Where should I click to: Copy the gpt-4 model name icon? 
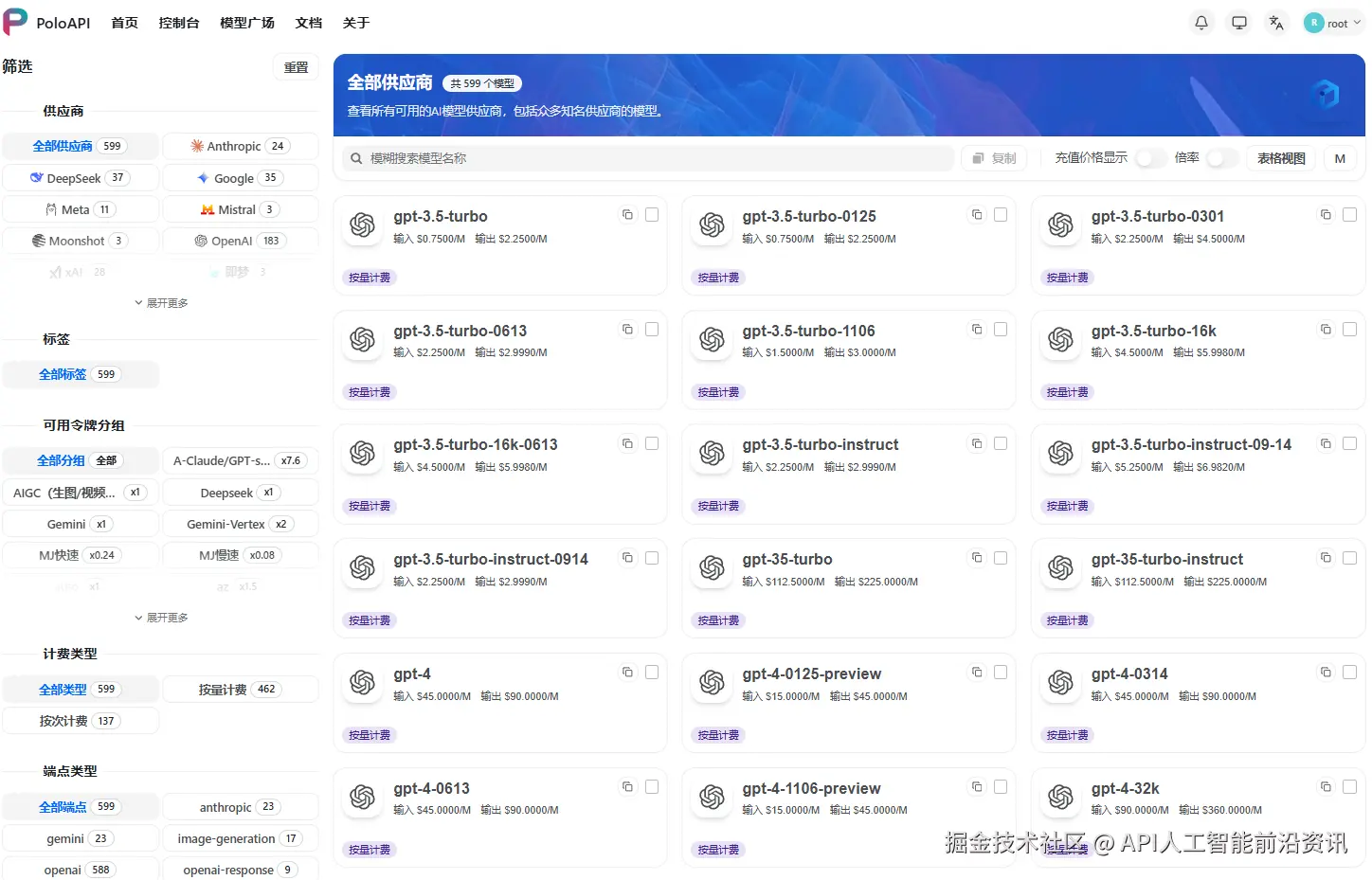click(x=627, y=673)
